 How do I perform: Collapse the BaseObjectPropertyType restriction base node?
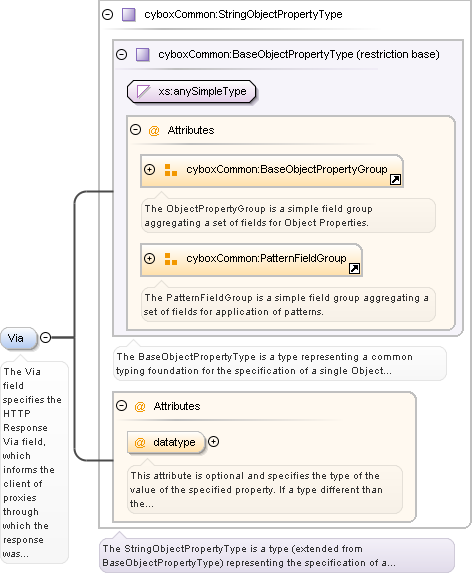[x=122, y=55]
